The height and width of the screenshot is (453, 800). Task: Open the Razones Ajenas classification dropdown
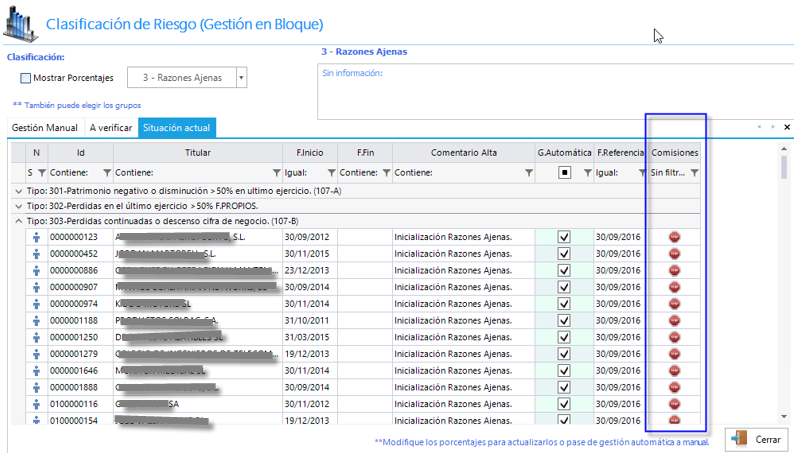pos(241,78)
